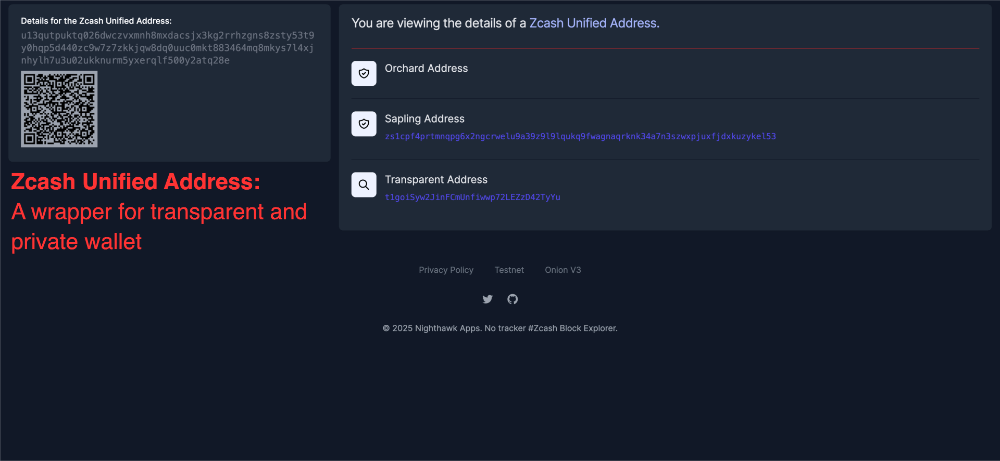Click the 'You are viewing the details' text
This screenshot has width=1000, height=461.
(x=438, y=22)
